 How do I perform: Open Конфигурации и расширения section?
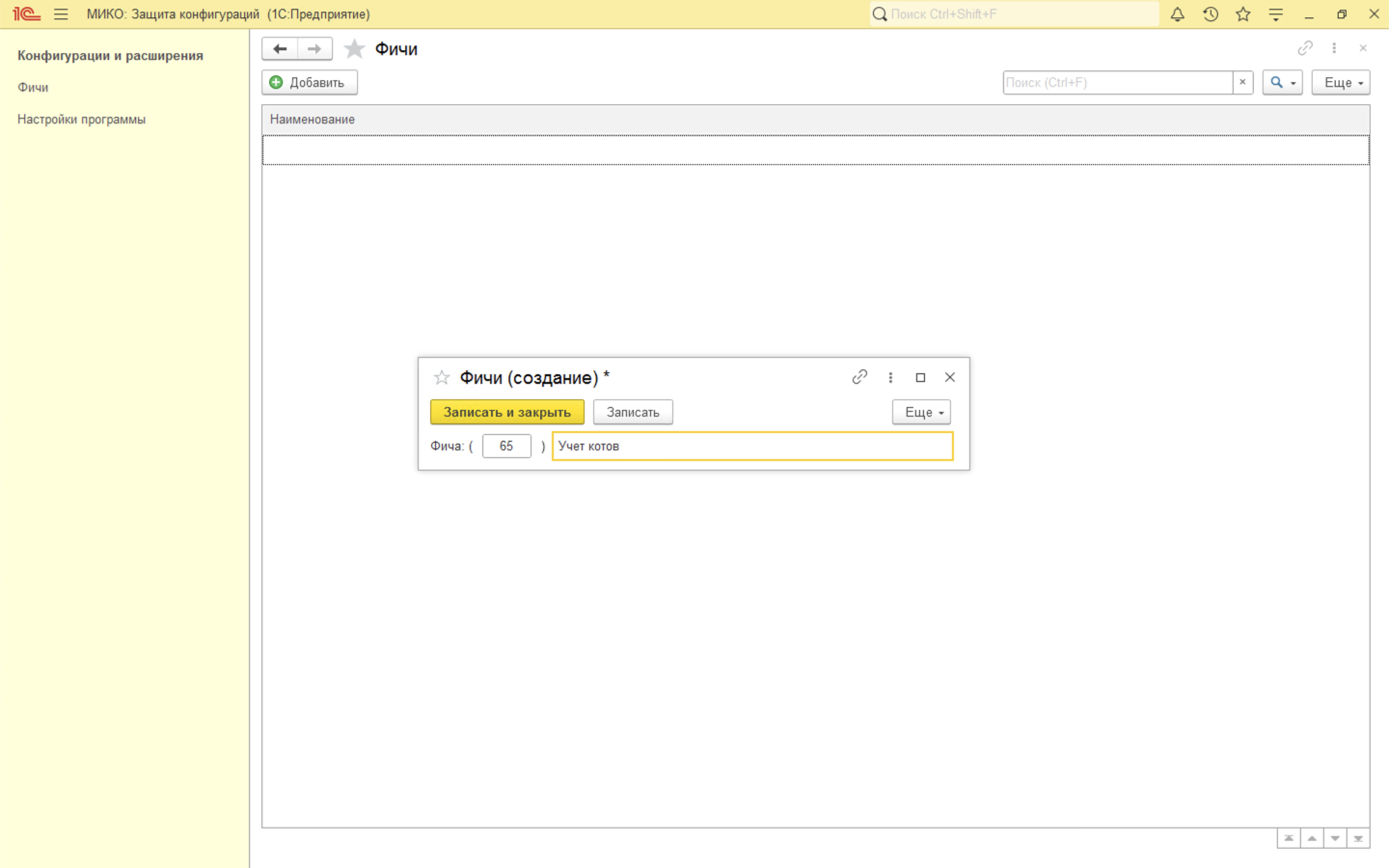[110, 55]
